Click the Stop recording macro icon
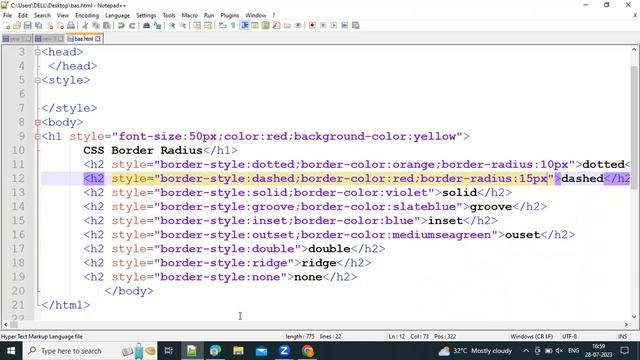Screen dimensions: 640x360 tap(323, 25)
